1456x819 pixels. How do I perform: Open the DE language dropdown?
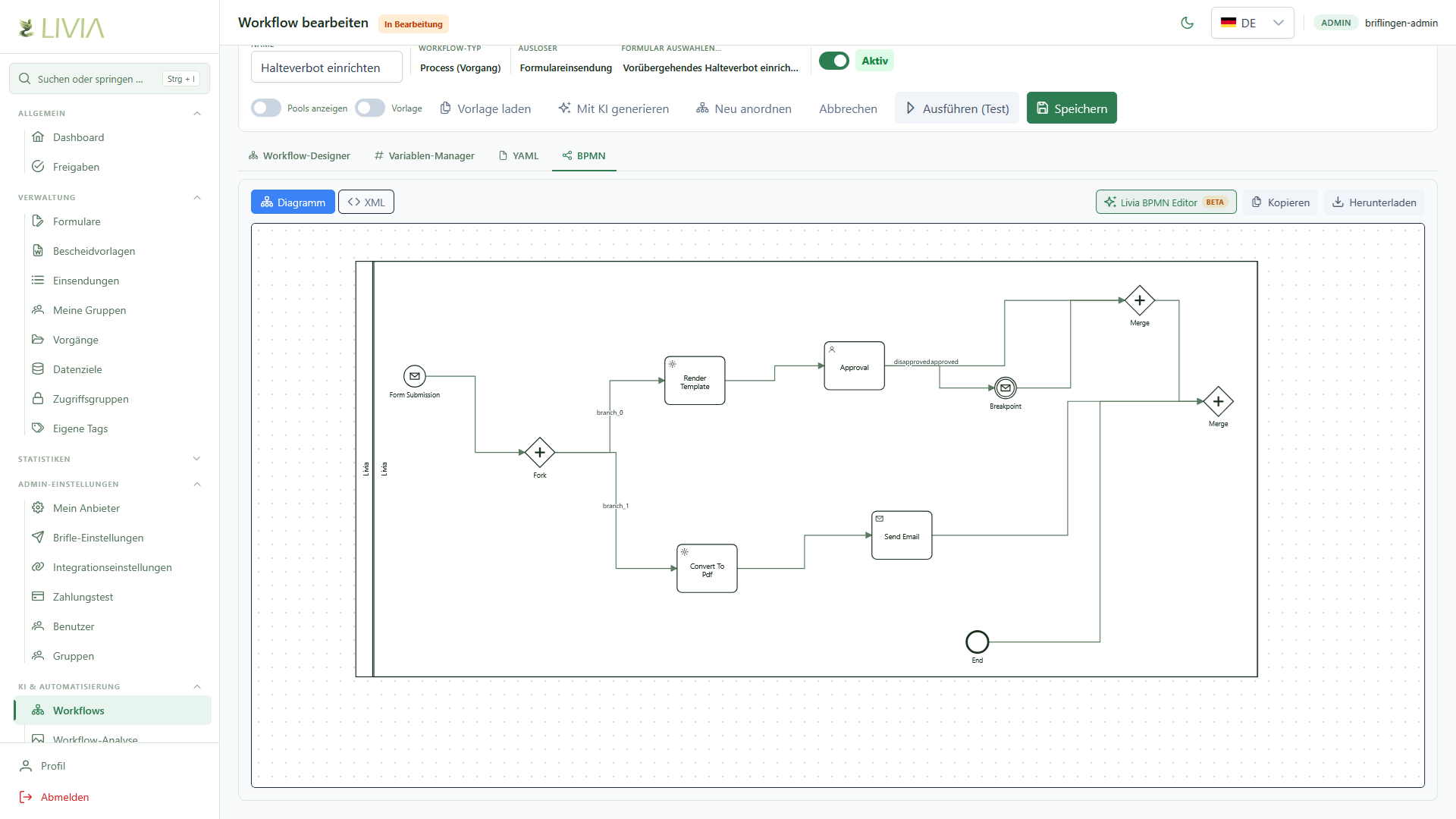(1252, 23)
